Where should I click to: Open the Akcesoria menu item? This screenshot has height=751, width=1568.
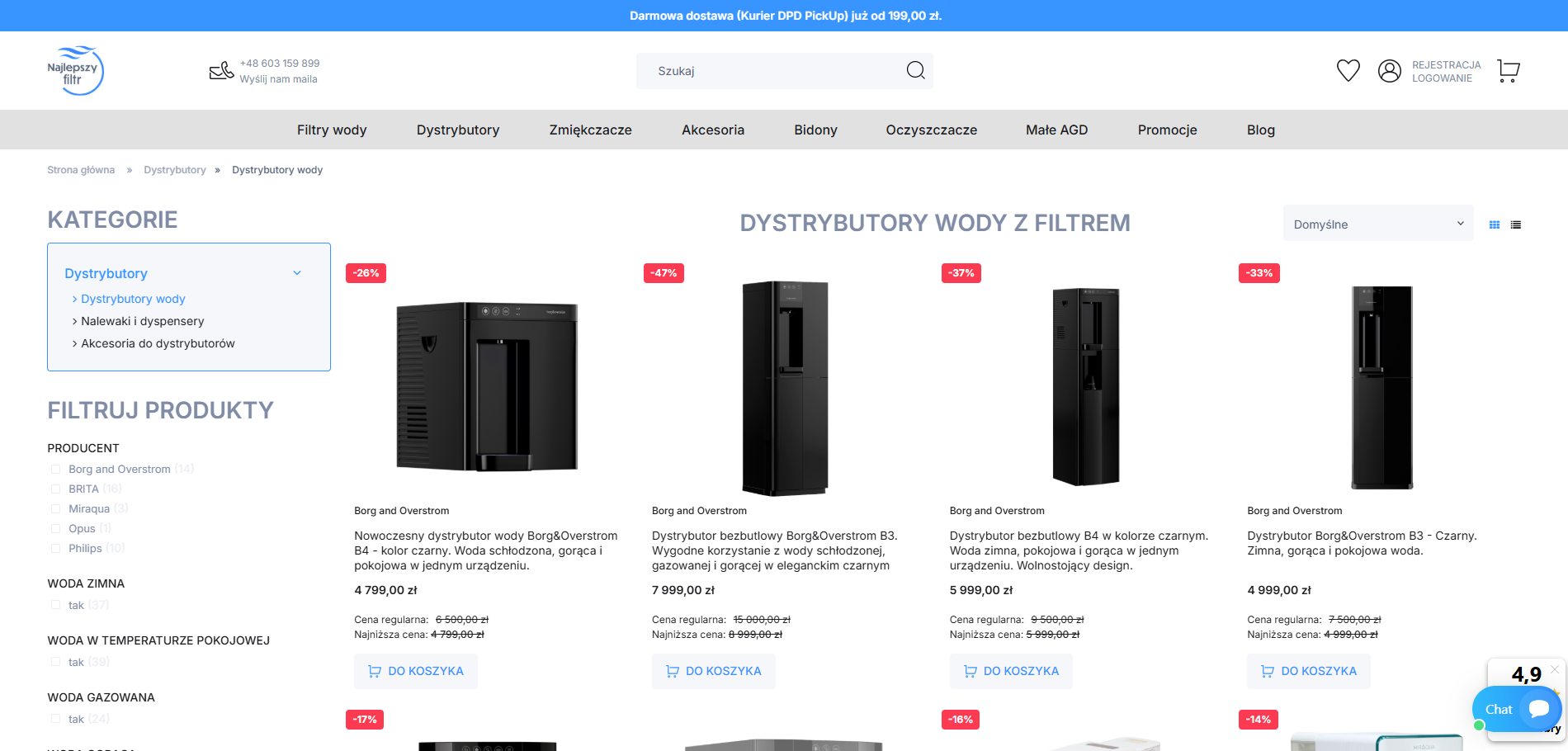tap(713, 130)
